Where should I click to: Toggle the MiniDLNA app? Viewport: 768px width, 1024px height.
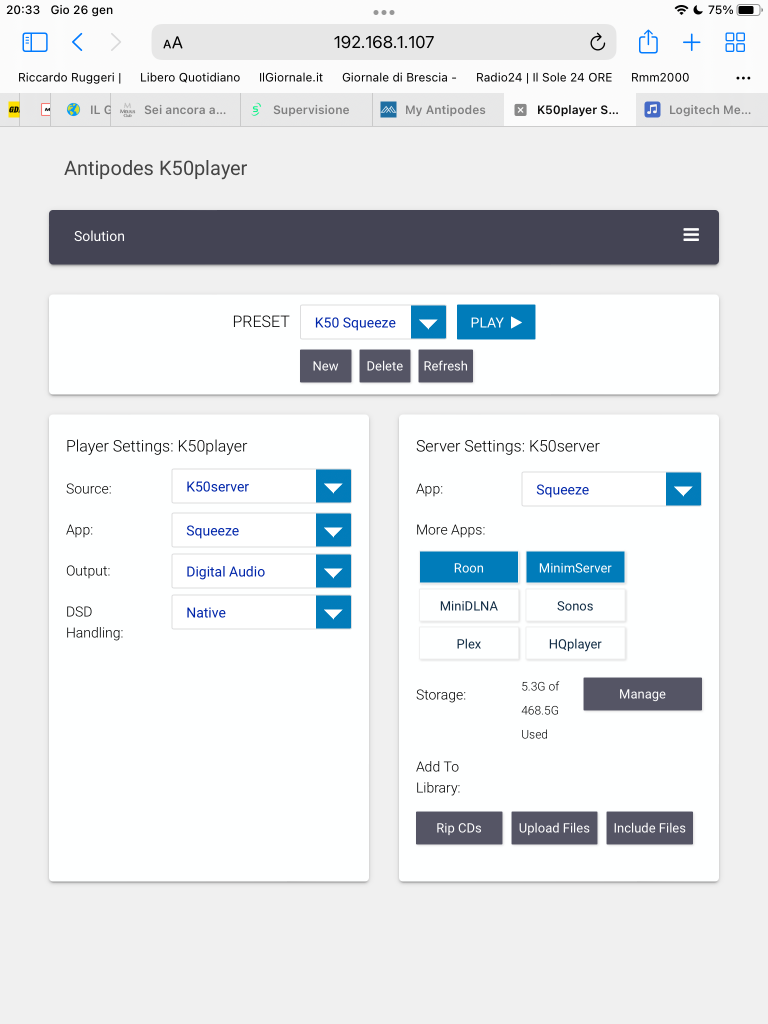click(469, 605)
